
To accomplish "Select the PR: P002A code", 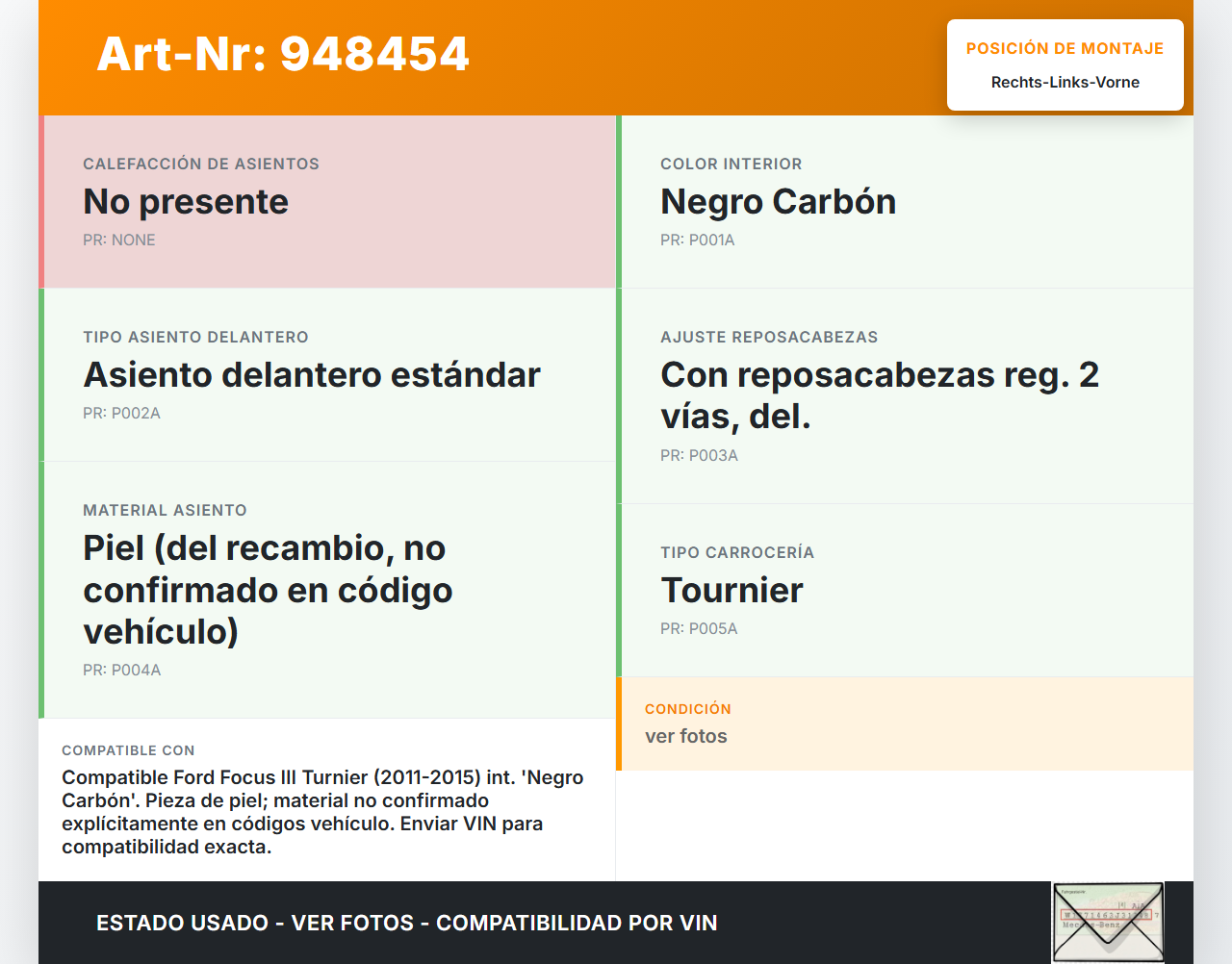I will coord(122,414).
